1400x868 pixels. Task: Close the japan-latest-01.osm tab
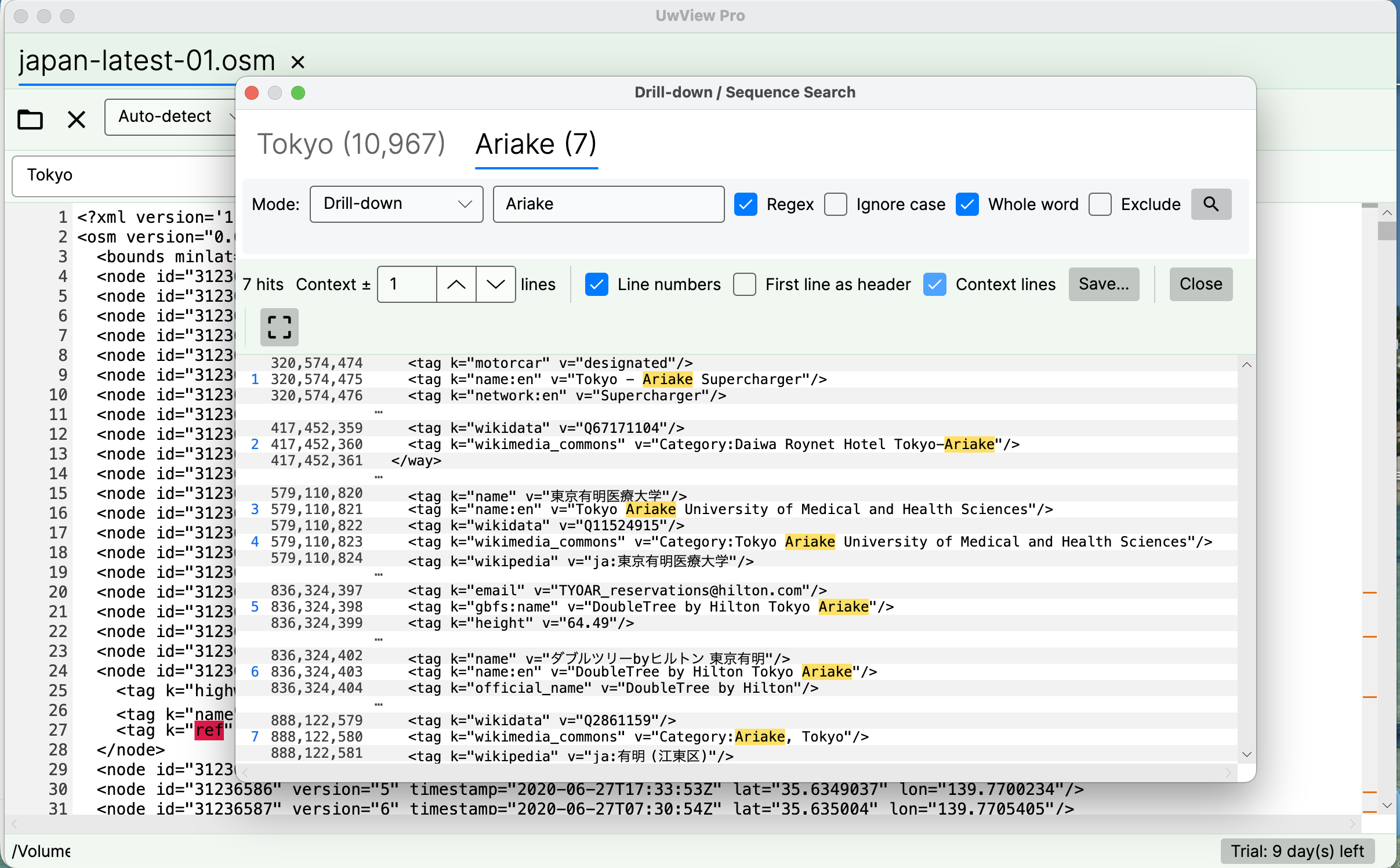[298, 62]
